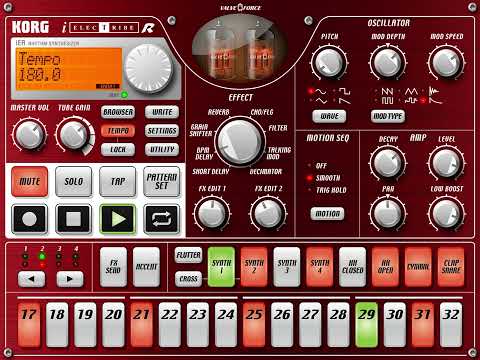Click the vacuum tubes ValveForce window
Screen dimensions: 480x360
coord(240,48)
